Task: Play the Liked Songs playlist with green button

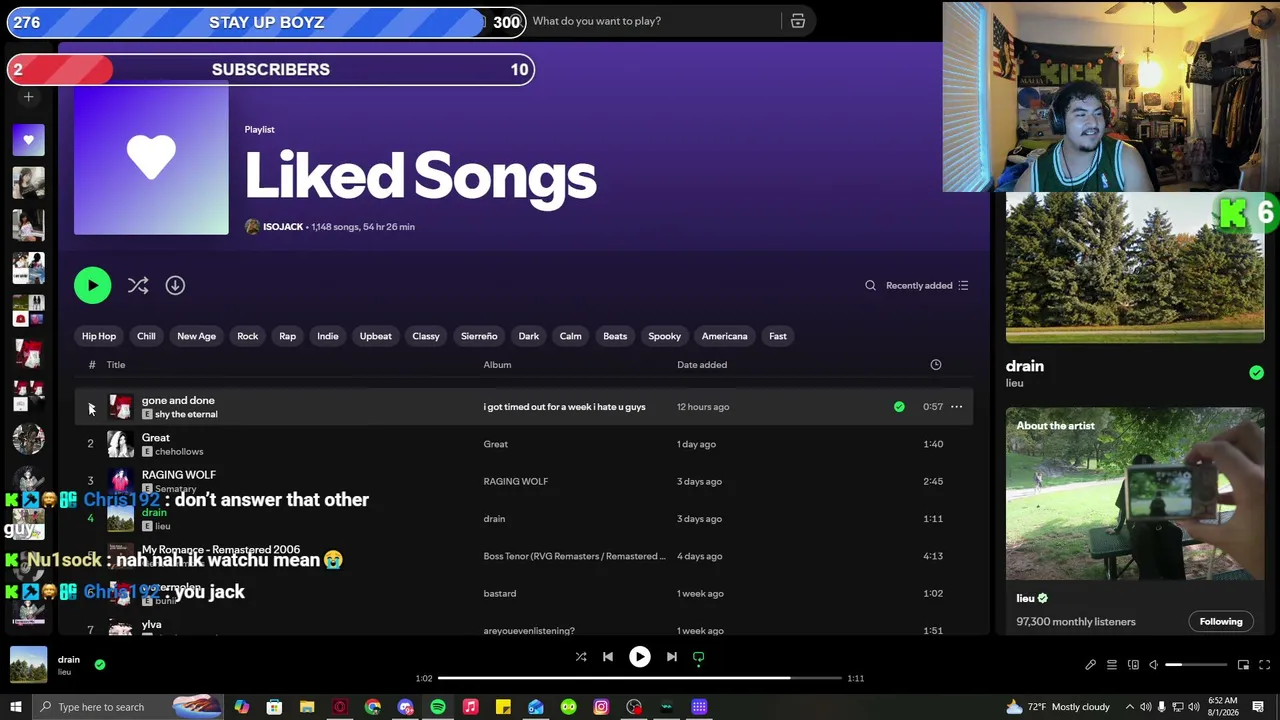Action: (92, 286)
